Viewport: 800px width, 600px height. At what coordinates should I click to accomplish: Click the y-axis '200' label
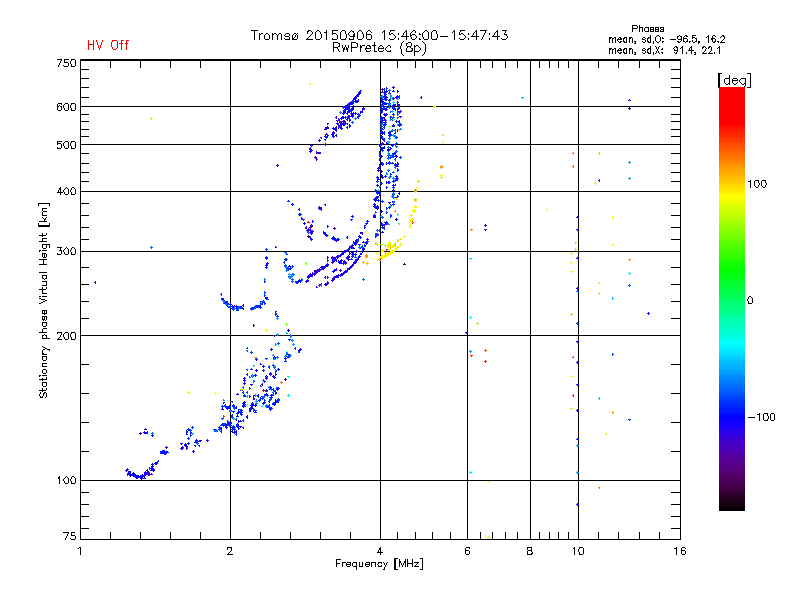(x=66, y=336)
